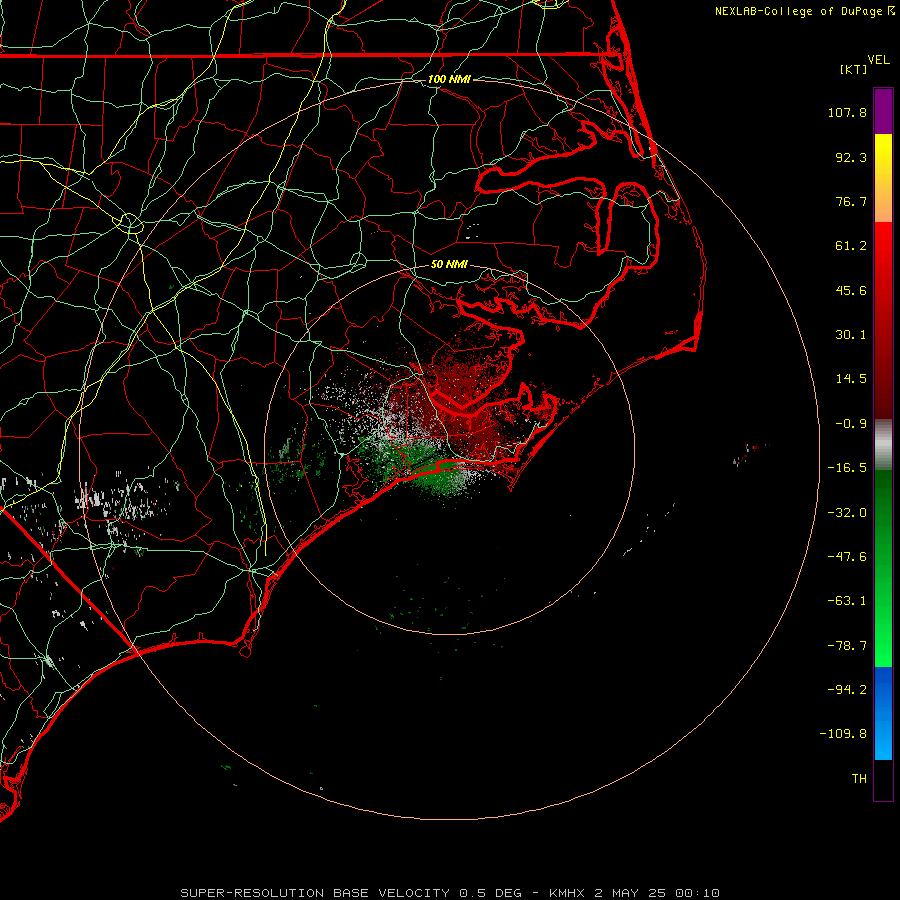Click the blue segment of the velocity color bar
This screenshot has height=900, width=900.
(x=883, y=713)
